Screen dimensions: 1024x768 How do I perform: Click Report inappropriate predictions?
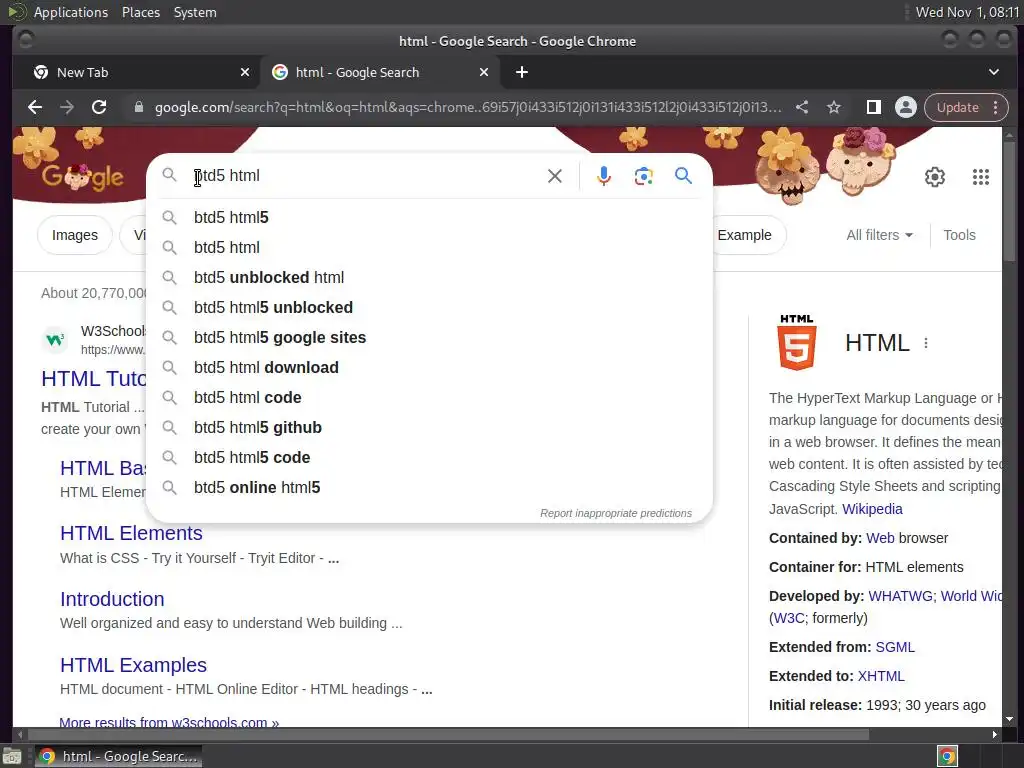[x=616, y=513]
